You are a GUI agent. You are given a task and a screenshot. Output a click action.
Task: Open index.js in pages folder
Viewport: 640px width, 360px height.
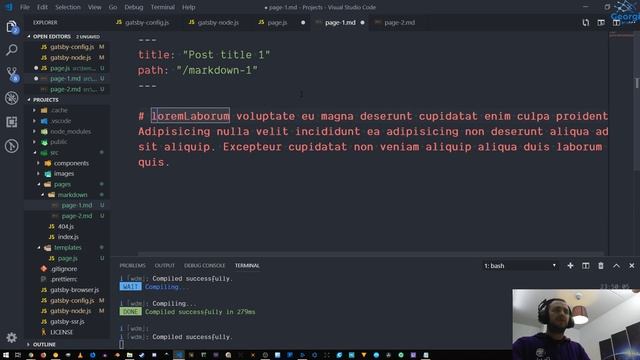68,237
